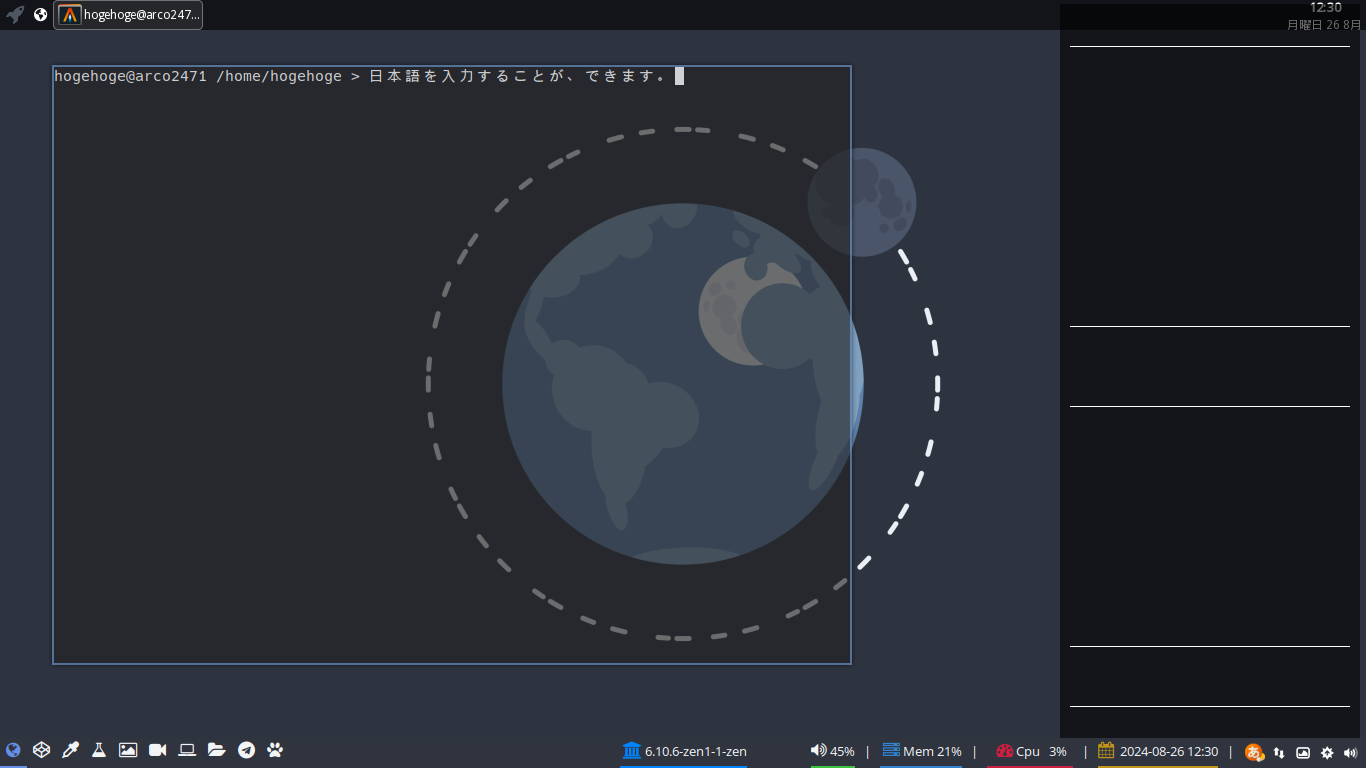
Task: Open the rocket launcher icon in top panel
Action: [x=15, y=15]
